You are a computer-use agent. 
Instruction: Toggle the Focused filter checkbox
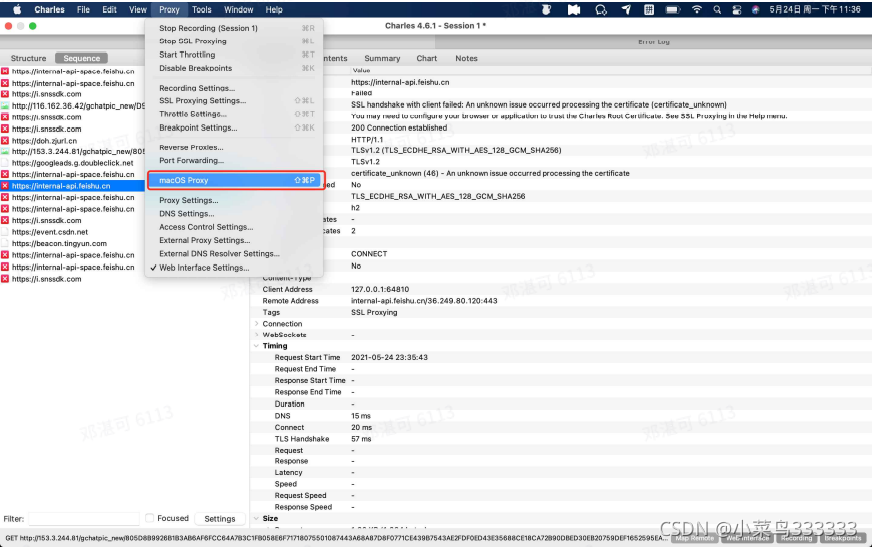pos(149,518)
